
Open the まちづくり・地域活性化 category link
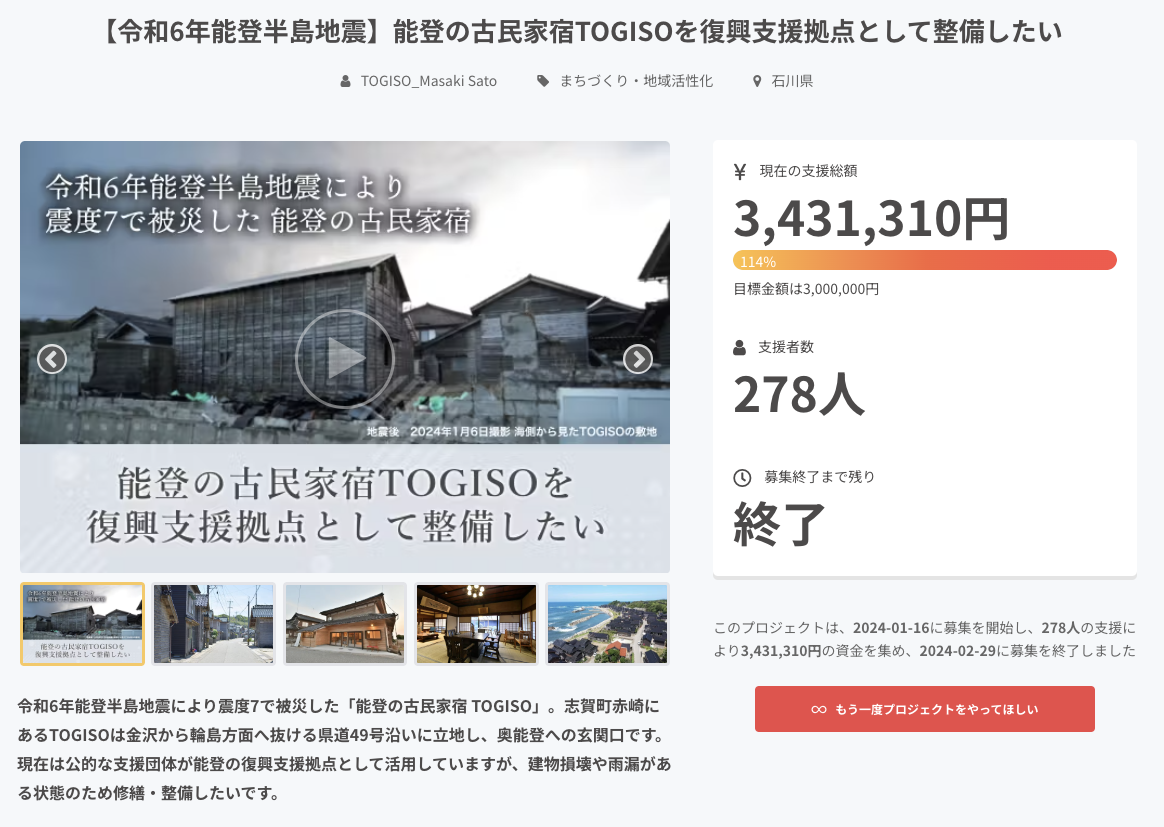[636, 81]
